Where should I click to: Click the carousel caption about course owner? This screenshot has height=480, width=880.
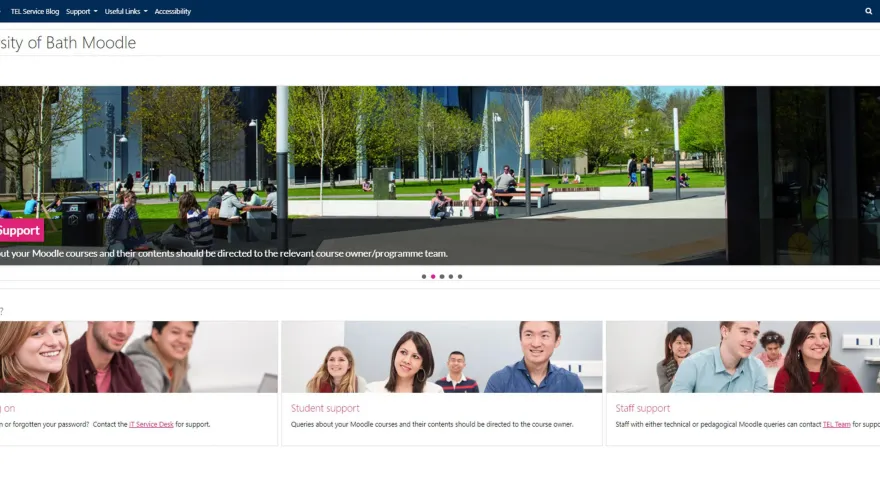[x=224, y=254]
